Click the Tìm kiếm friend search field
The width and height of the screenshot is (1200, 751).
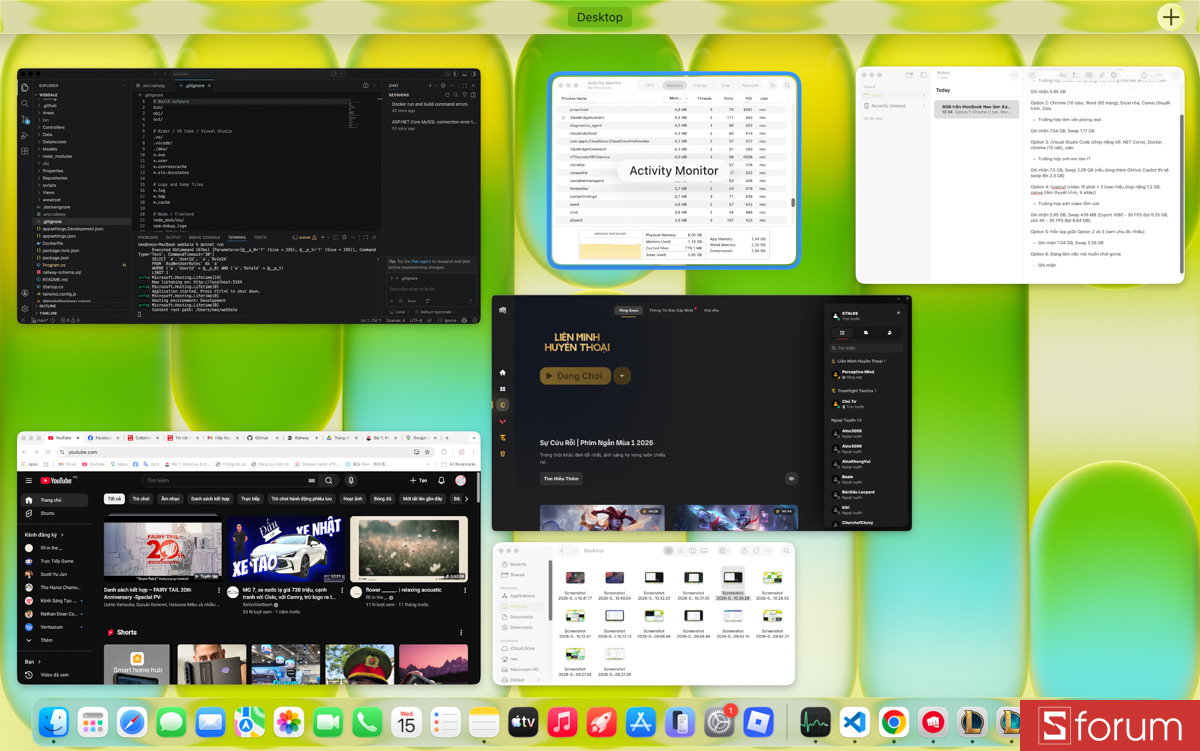pos(865,348)
